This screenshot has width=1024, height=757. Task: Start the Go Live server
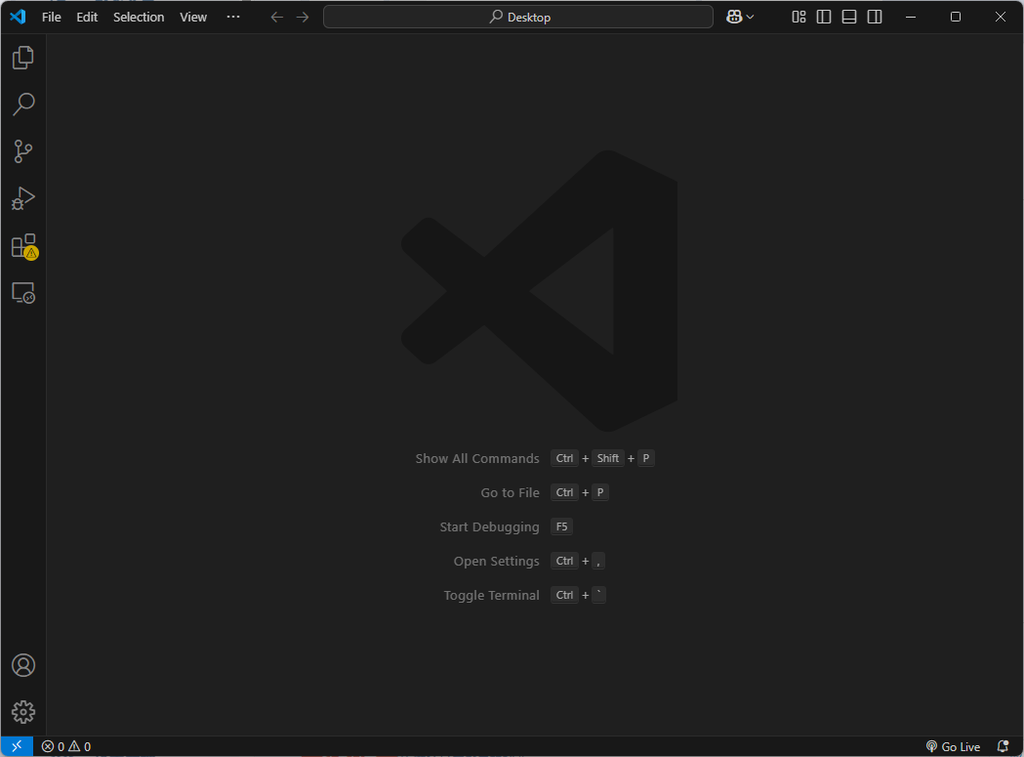954,745
